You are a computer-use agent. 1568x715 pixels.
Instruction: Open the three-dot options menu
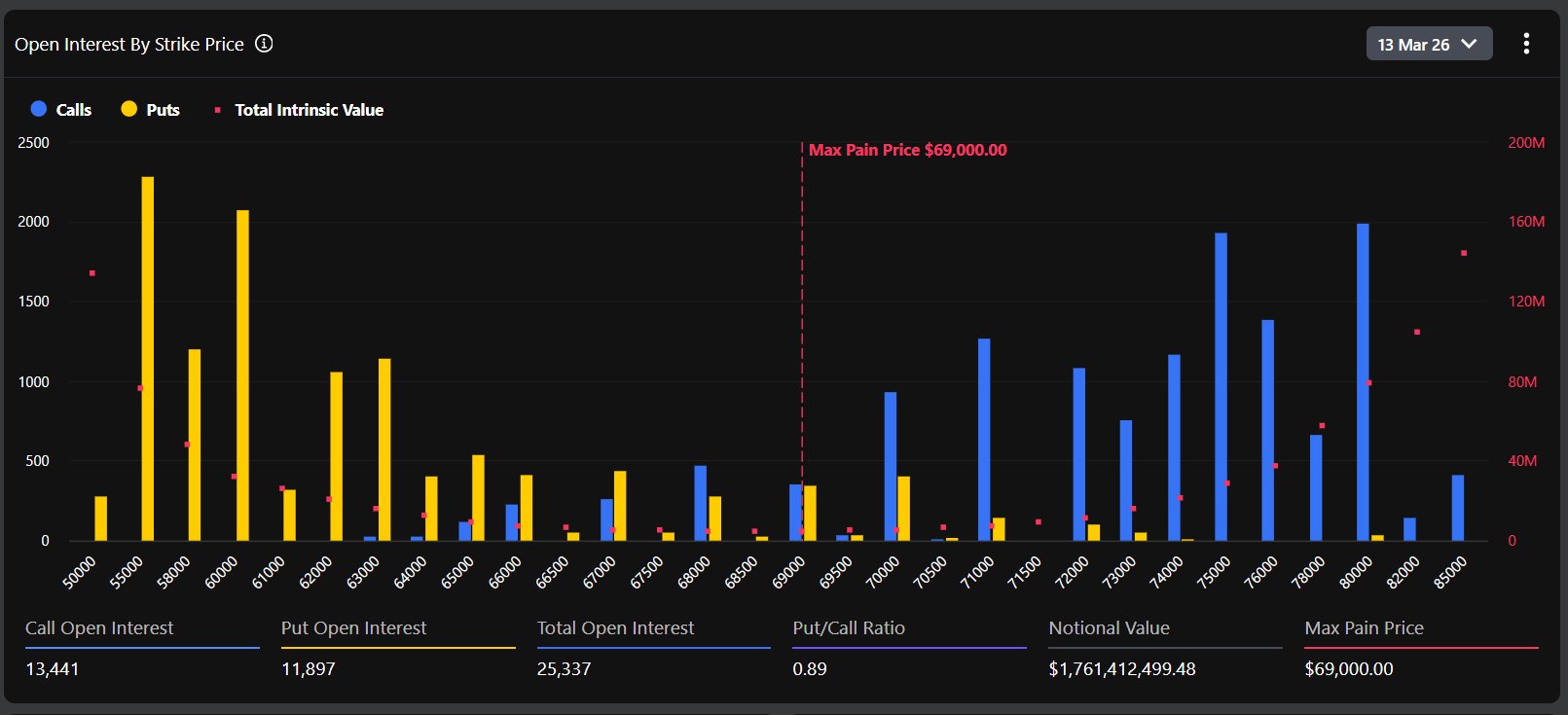pyautogui.click(x=1525, y=44)
